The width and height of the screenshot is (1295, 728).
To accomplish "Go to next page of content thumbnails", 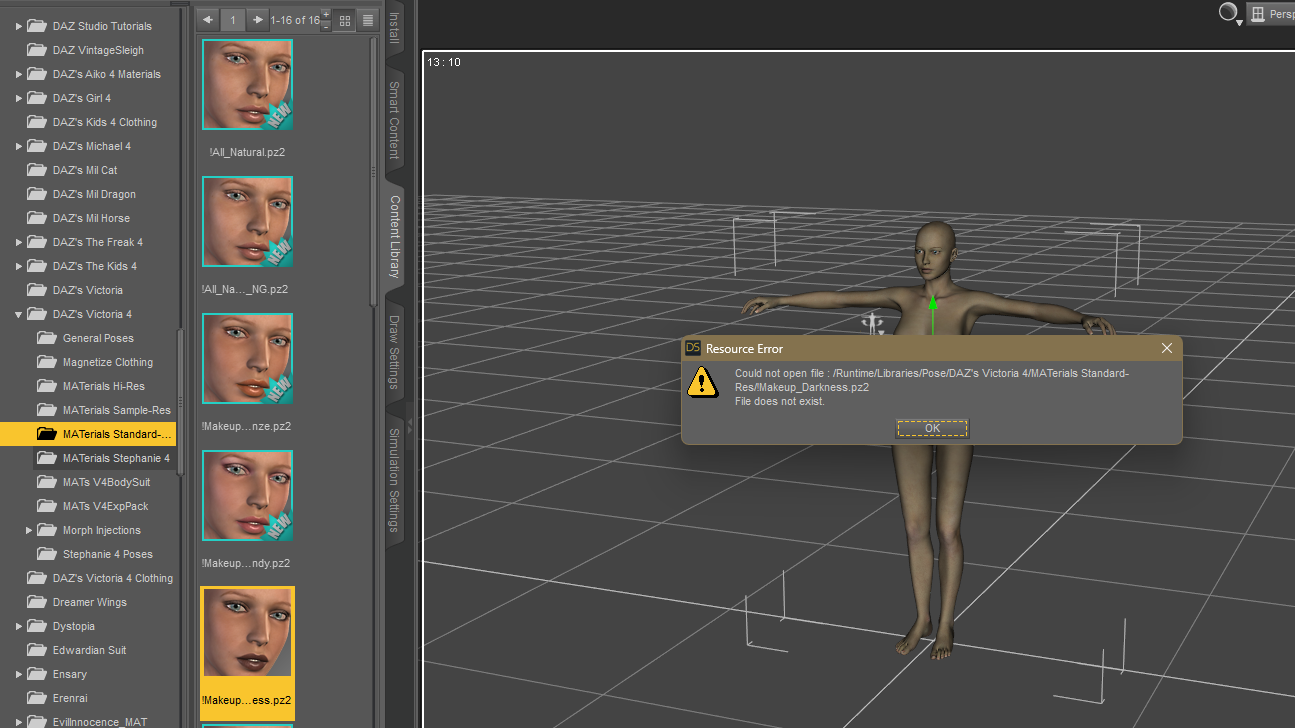I will click(257, 20).
